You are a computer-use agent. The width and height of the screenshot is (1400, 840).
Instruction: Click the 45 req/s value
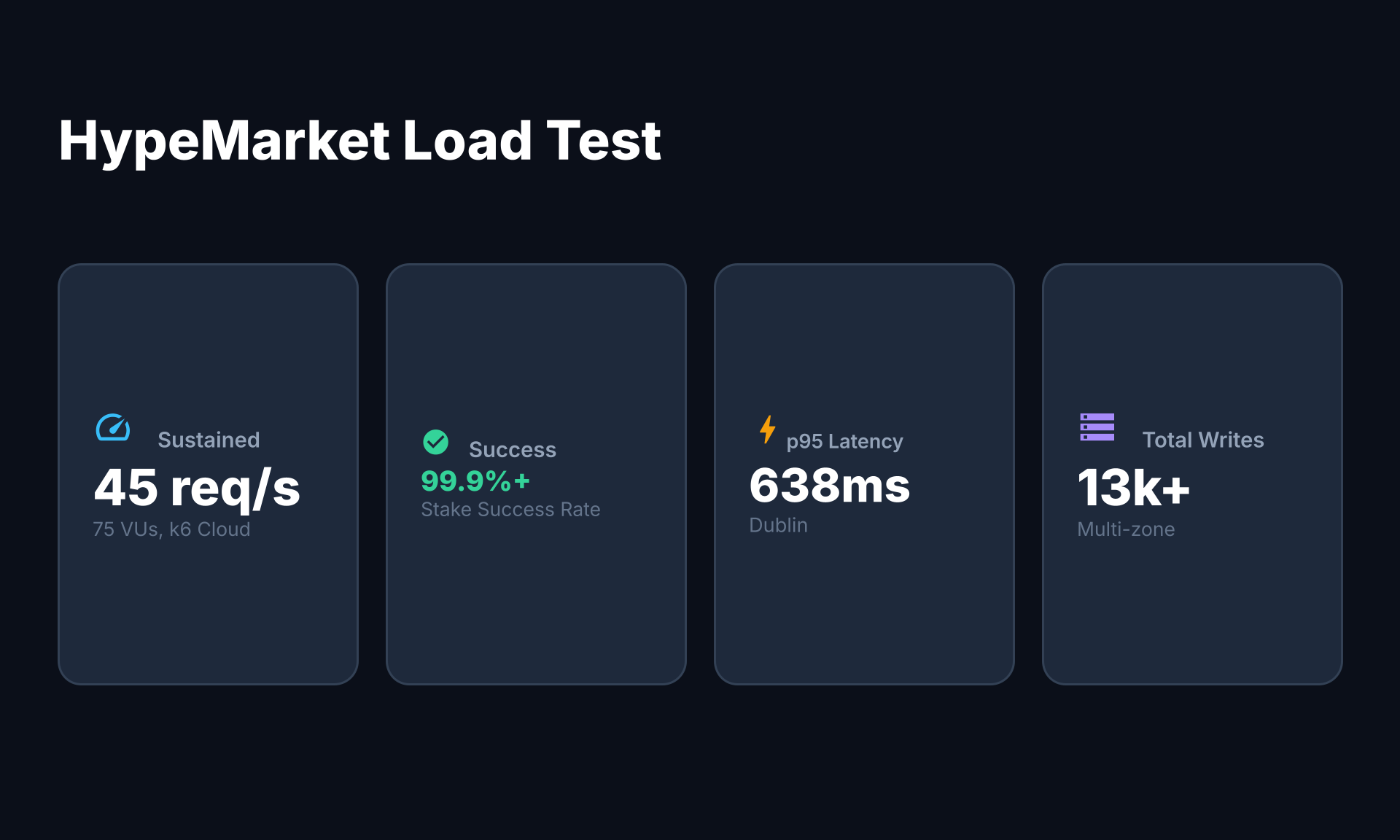(197, 488)
